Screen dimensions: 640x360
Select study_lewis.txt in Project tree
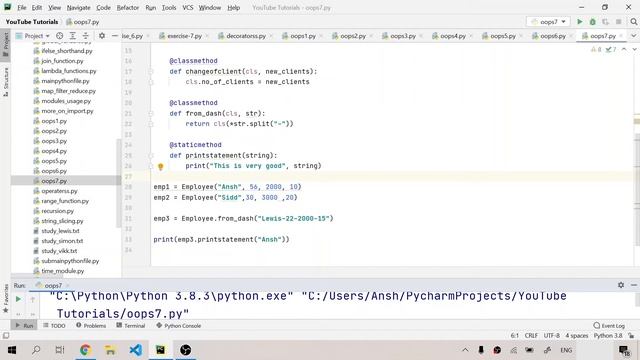coord(60,231)
